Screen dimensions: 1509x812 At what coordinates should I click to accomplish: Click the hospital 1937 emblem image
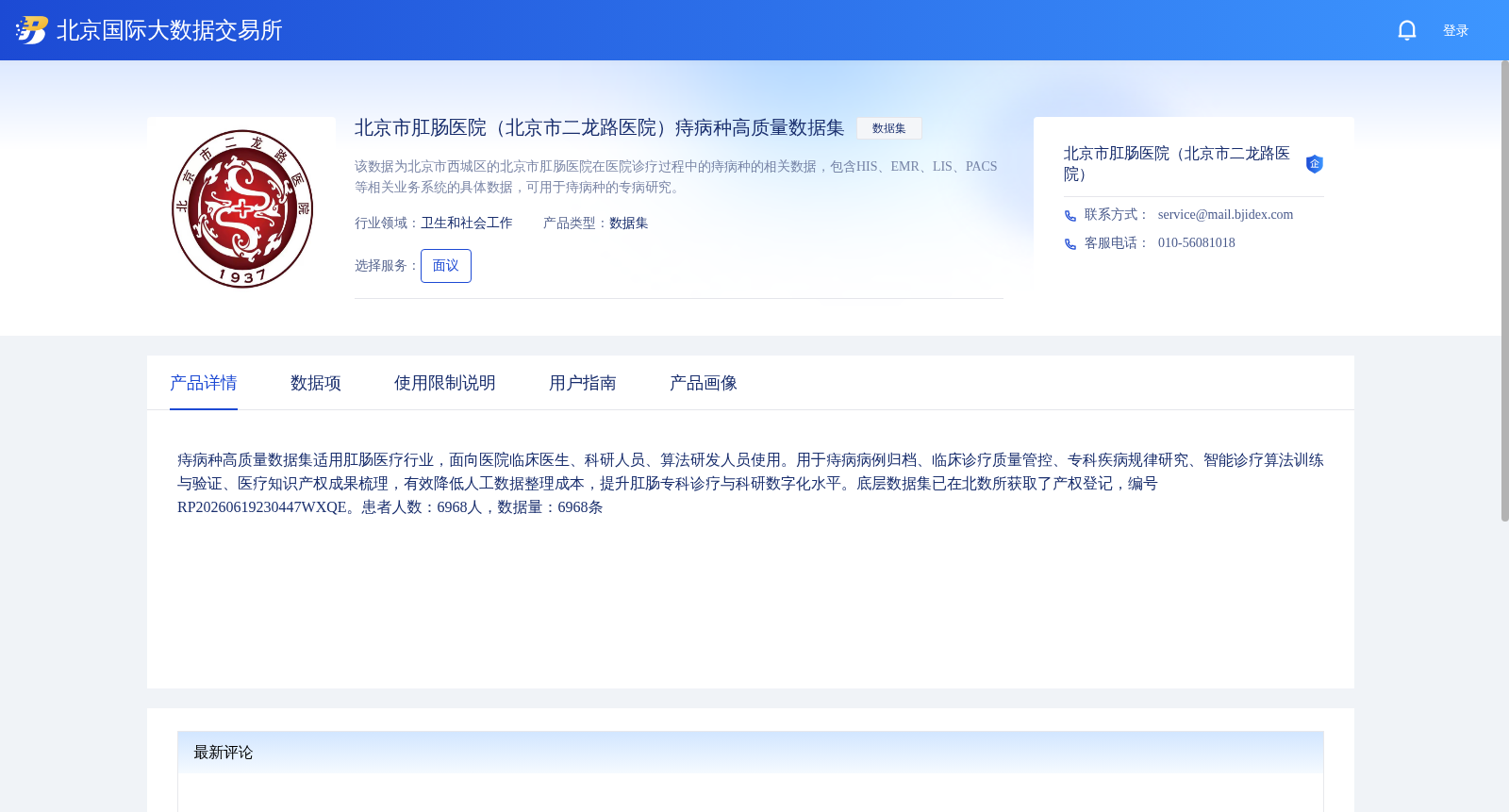pyautogui.click(x=242, y=208)
